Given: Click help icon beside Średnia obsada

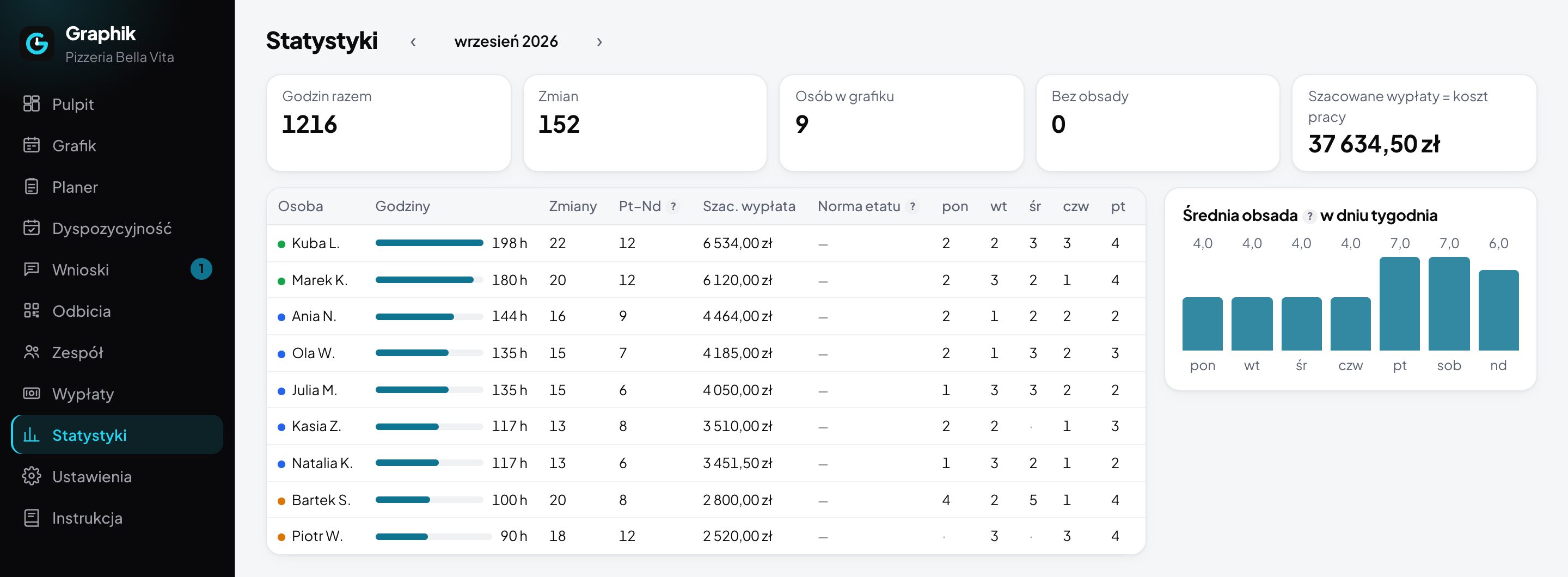Looking at the screenshot, I should tap(1309, 216).
